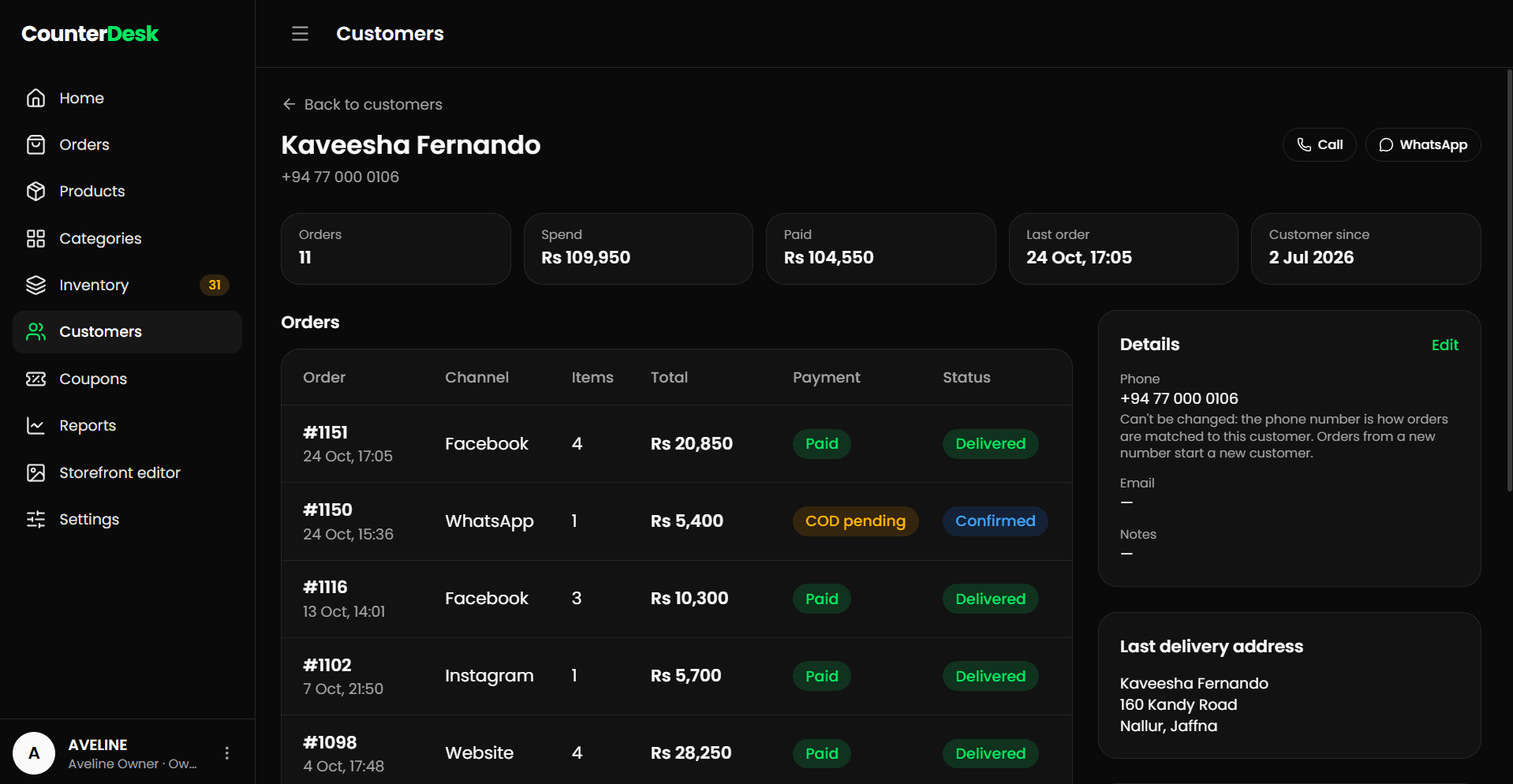Click the Inventory layers icon
The image size is (1513, 784).
click(35, 285)
